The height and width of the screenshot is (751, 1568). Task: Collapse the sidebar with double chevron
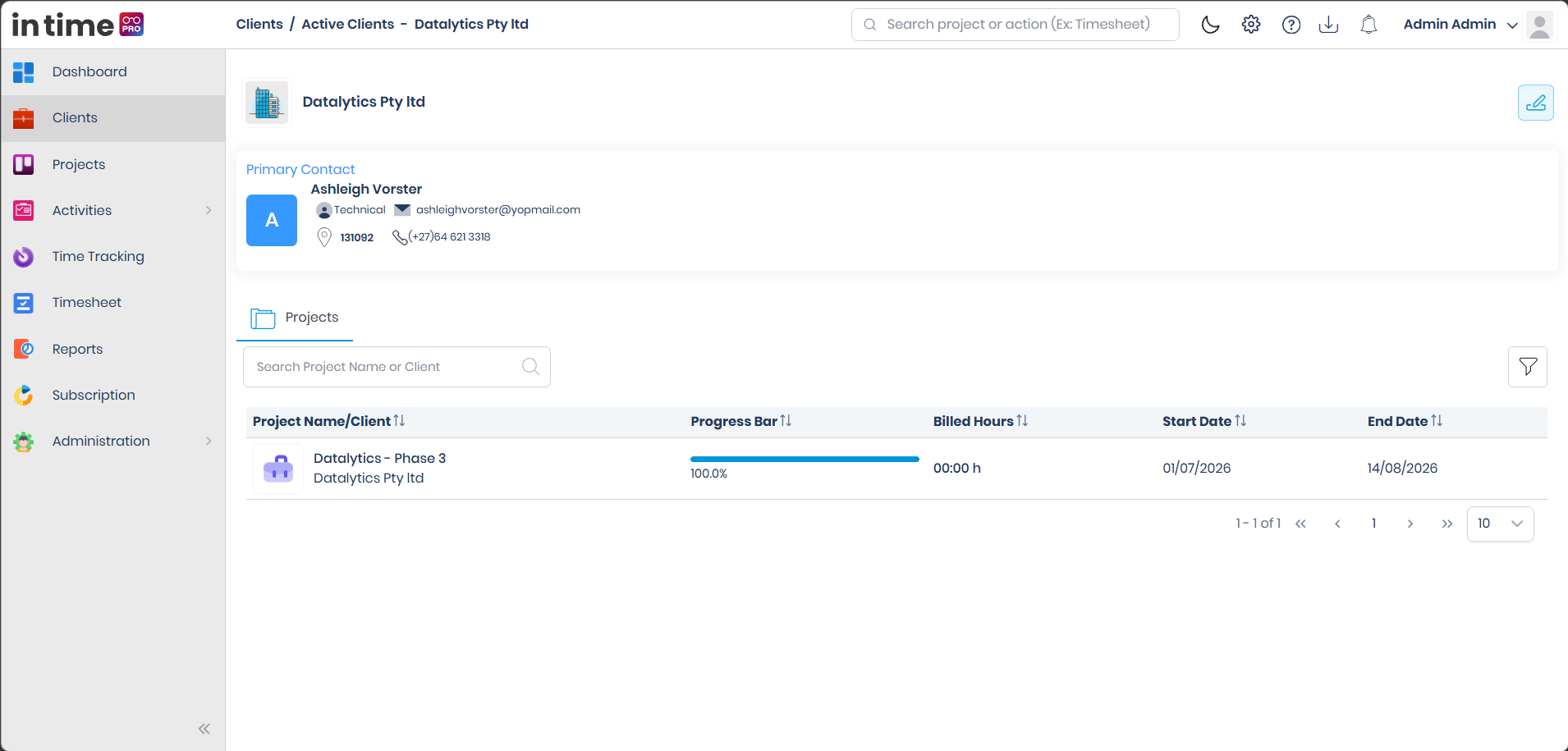[204, 729]
